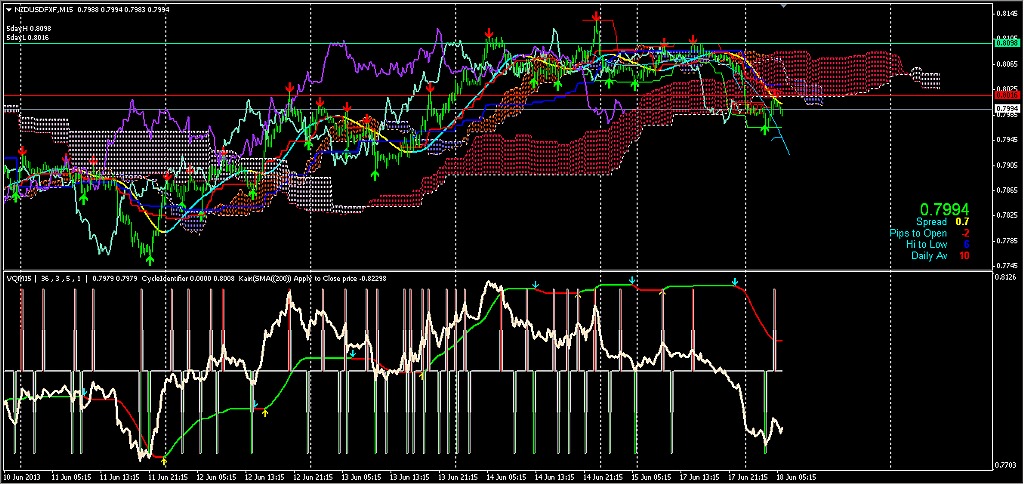Screen dimensions: 1024x484
Task: Click the 17 Jun 13:15 time label
Action: pyautogui.click(x=697, y=476)
